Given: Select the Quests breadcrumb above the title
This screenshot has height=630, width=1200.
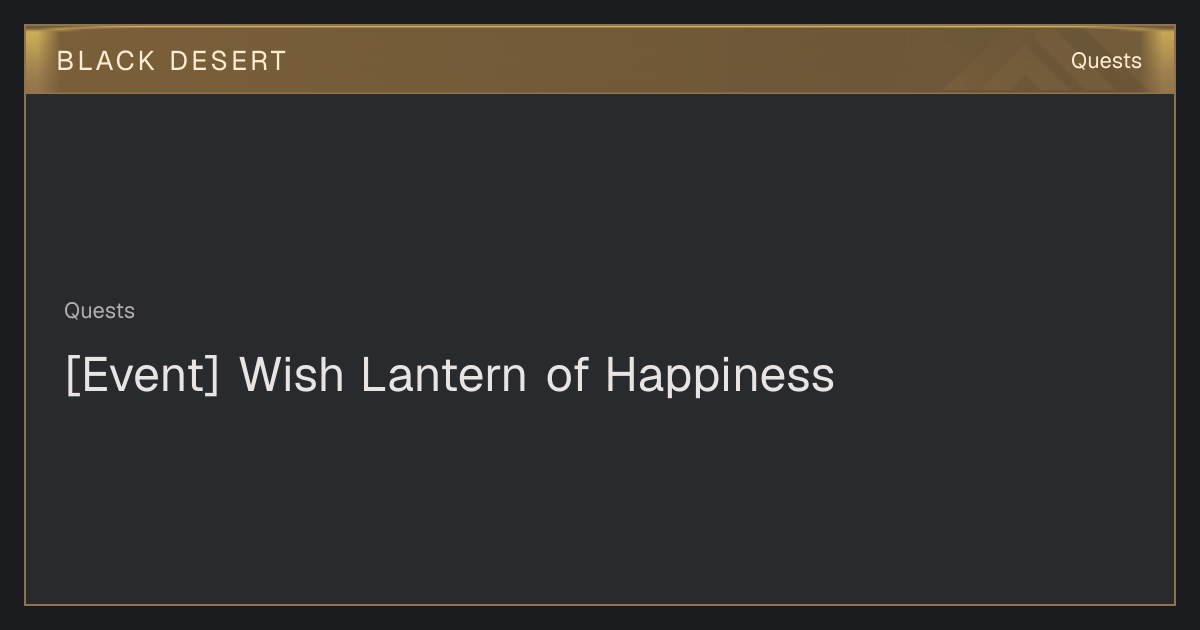Looking at the screenshot, I should pos(99,311).
